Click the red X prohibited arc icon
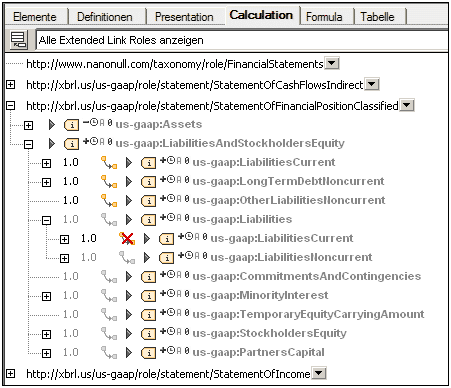 pos(127,238)
